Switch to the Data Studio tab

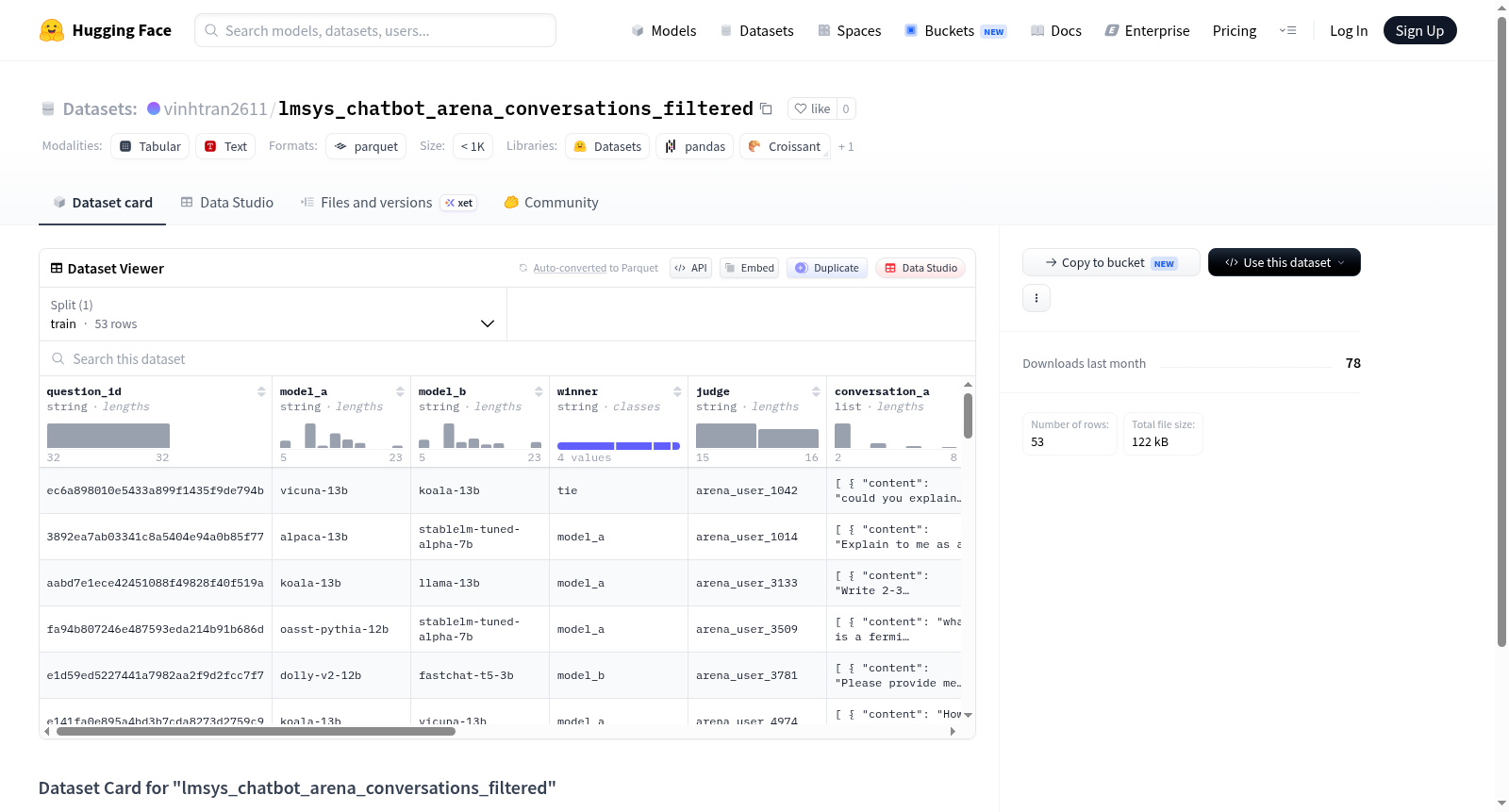227,203
